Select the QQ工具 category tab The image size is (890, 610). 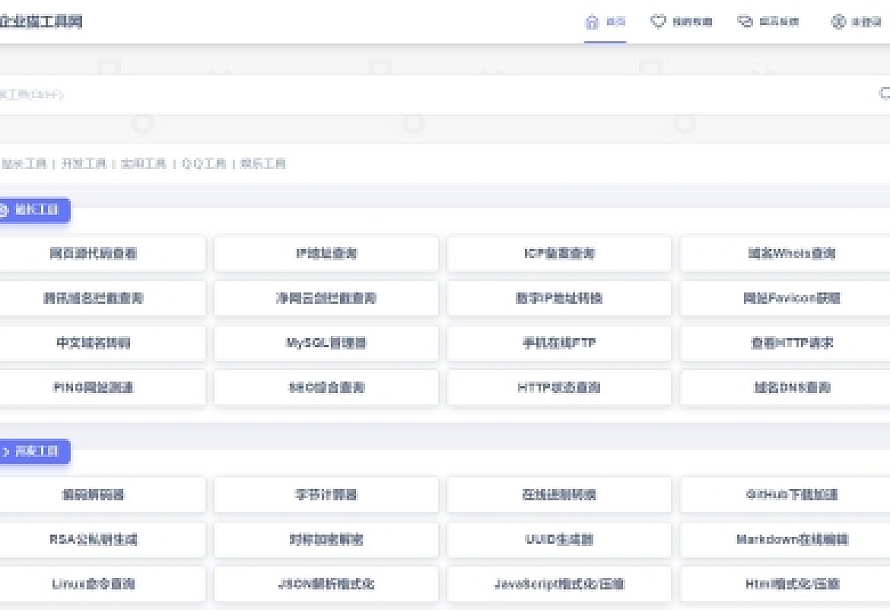click(204, 164)
